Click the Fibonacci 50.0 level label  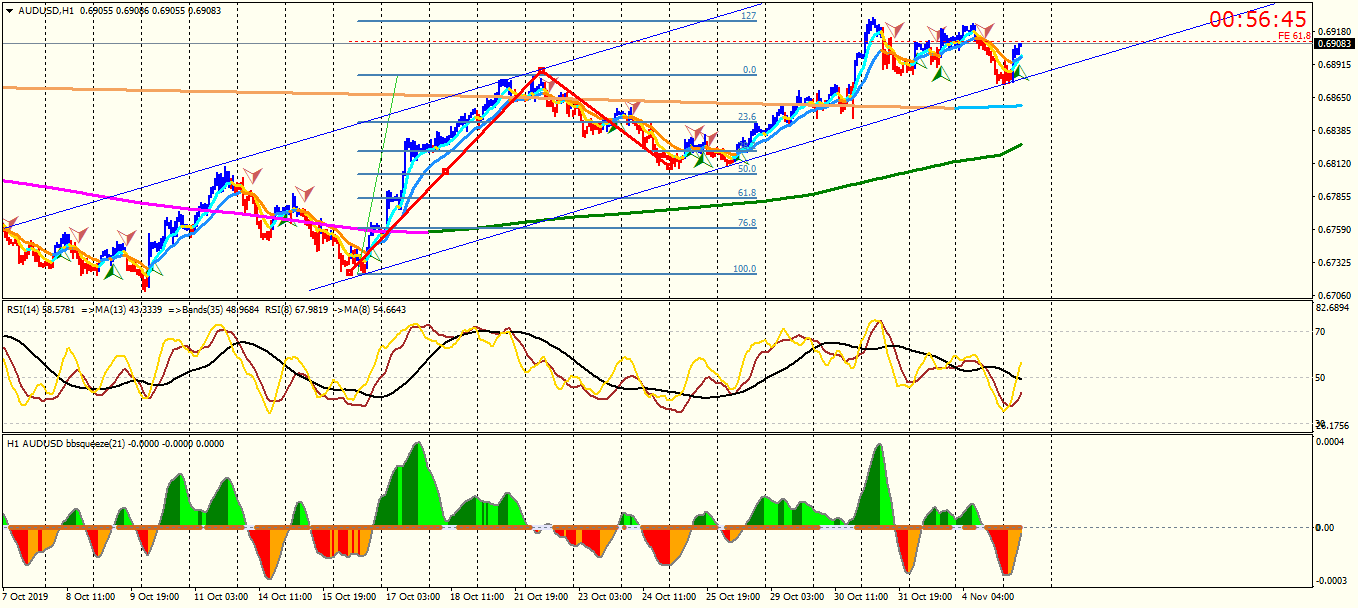[x=746, y=169]
